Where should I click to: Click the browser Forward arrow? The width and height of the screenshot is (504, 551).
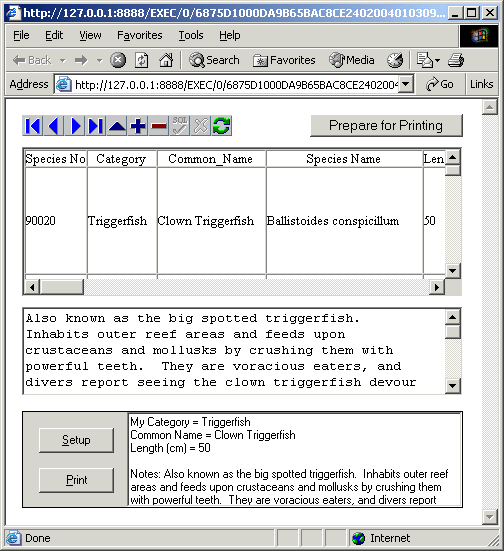81,60
